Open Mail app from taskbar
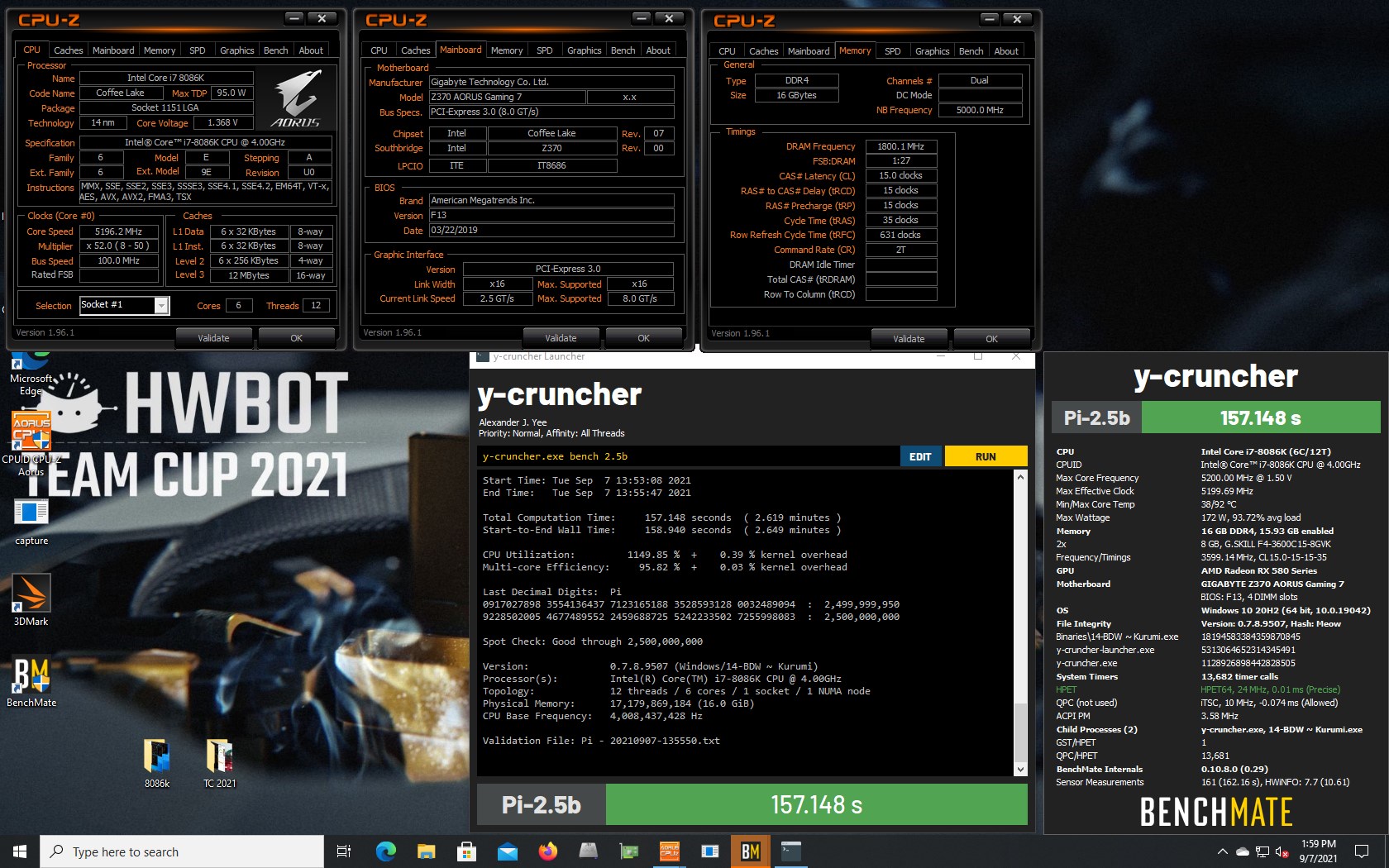The height and width of the screenshot is (868, 1389). 507,851
